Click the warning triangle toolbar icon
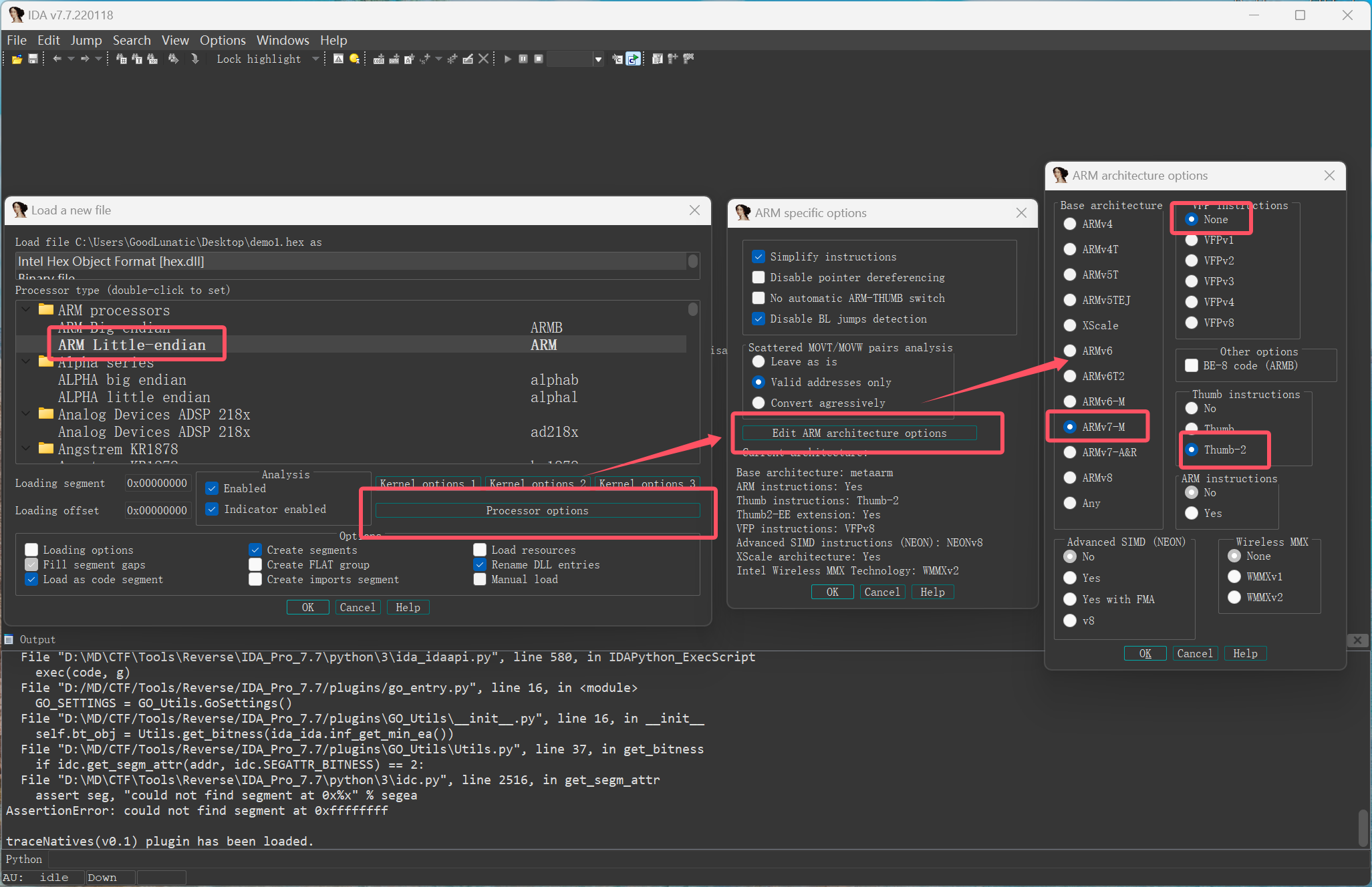 point(339,59)
